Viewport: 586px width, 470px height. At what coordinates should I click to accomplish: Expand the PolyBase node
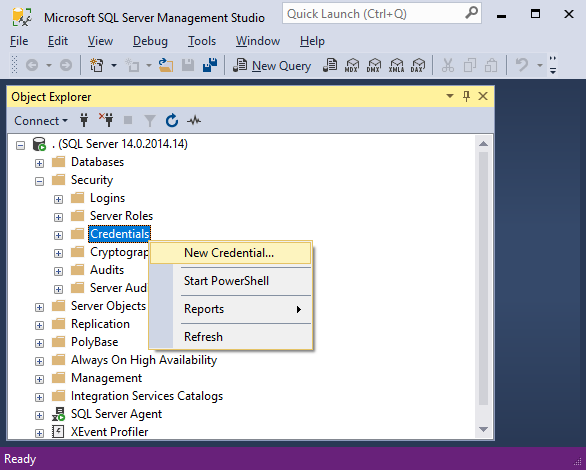point(39,343)
